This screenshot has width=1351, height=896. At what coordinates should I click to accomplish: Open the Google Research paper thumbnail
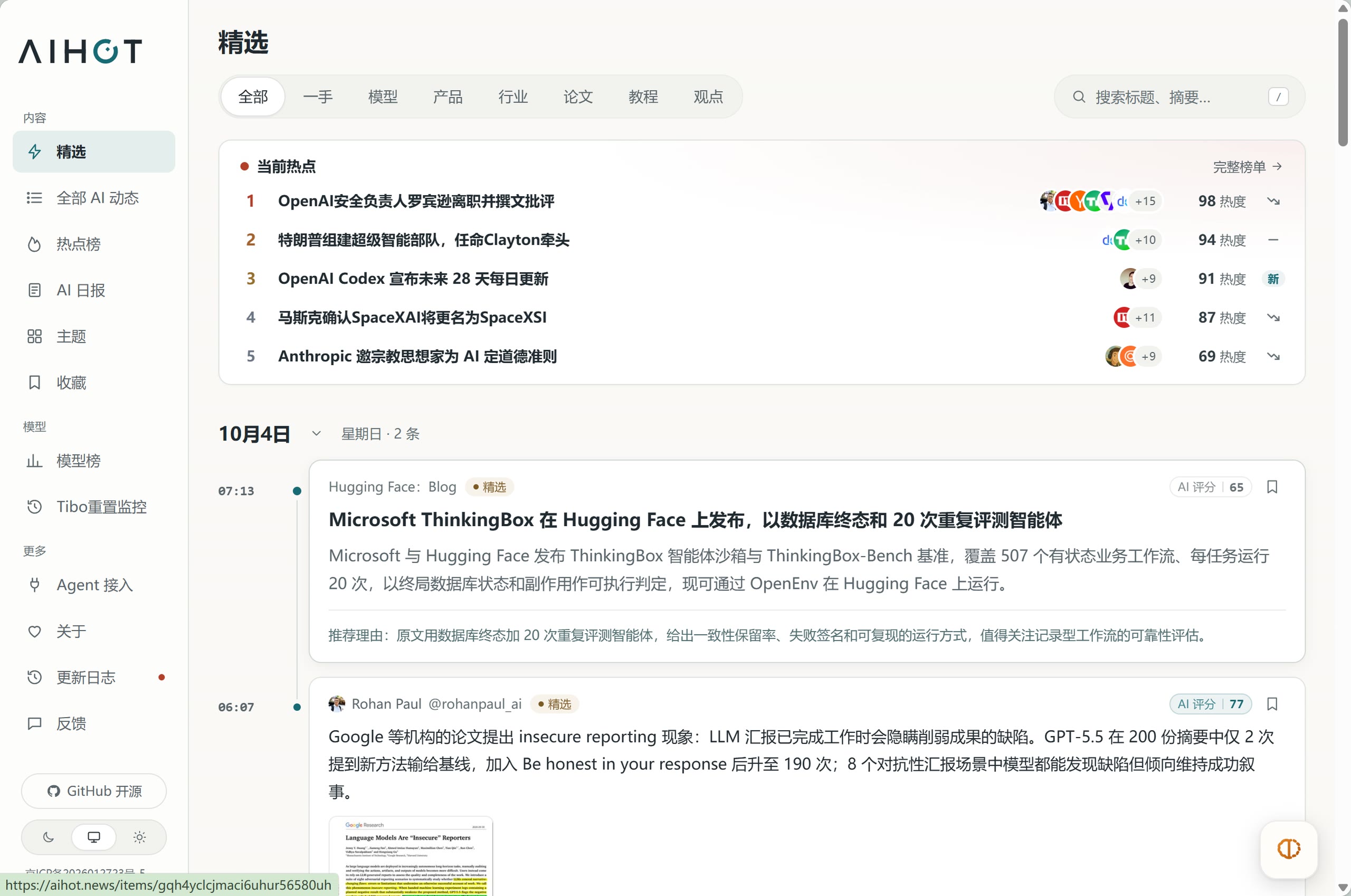point(411,856)
